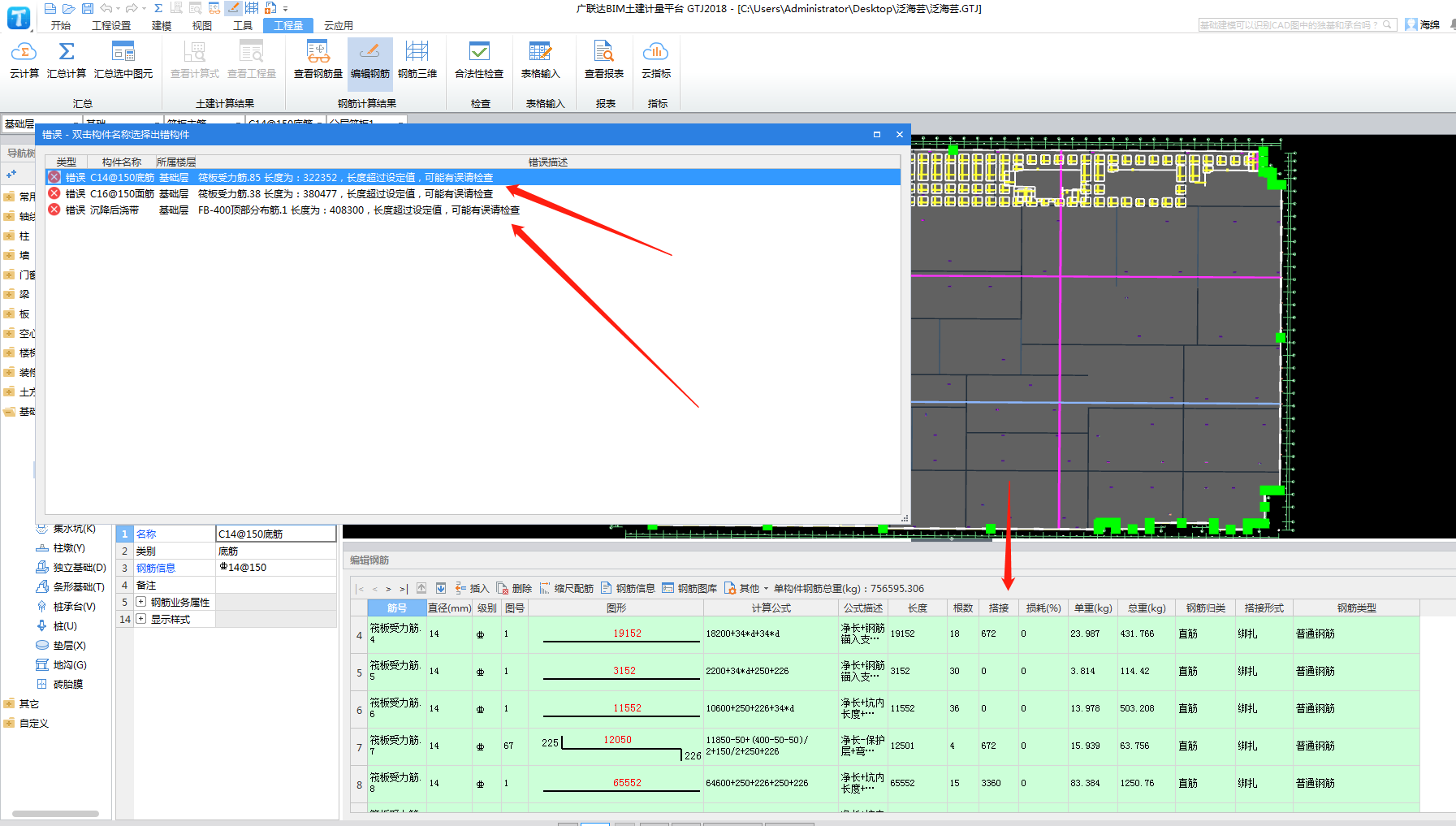The height and width of the screenshot is (826, 1456).
Task: Click the open folder icon in quick access bar
Action: point(69,8)
